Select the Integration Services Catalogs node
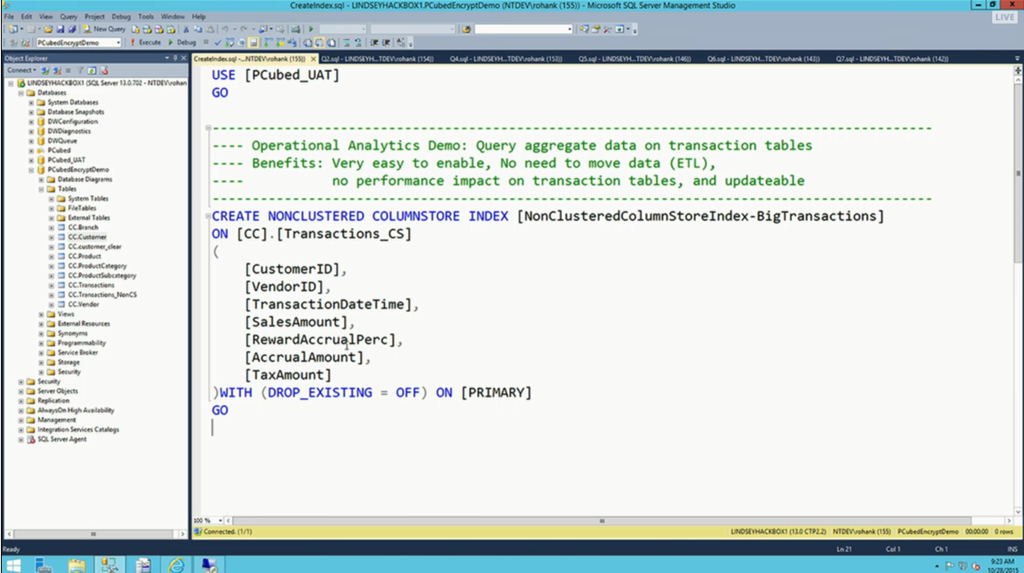 78,430
